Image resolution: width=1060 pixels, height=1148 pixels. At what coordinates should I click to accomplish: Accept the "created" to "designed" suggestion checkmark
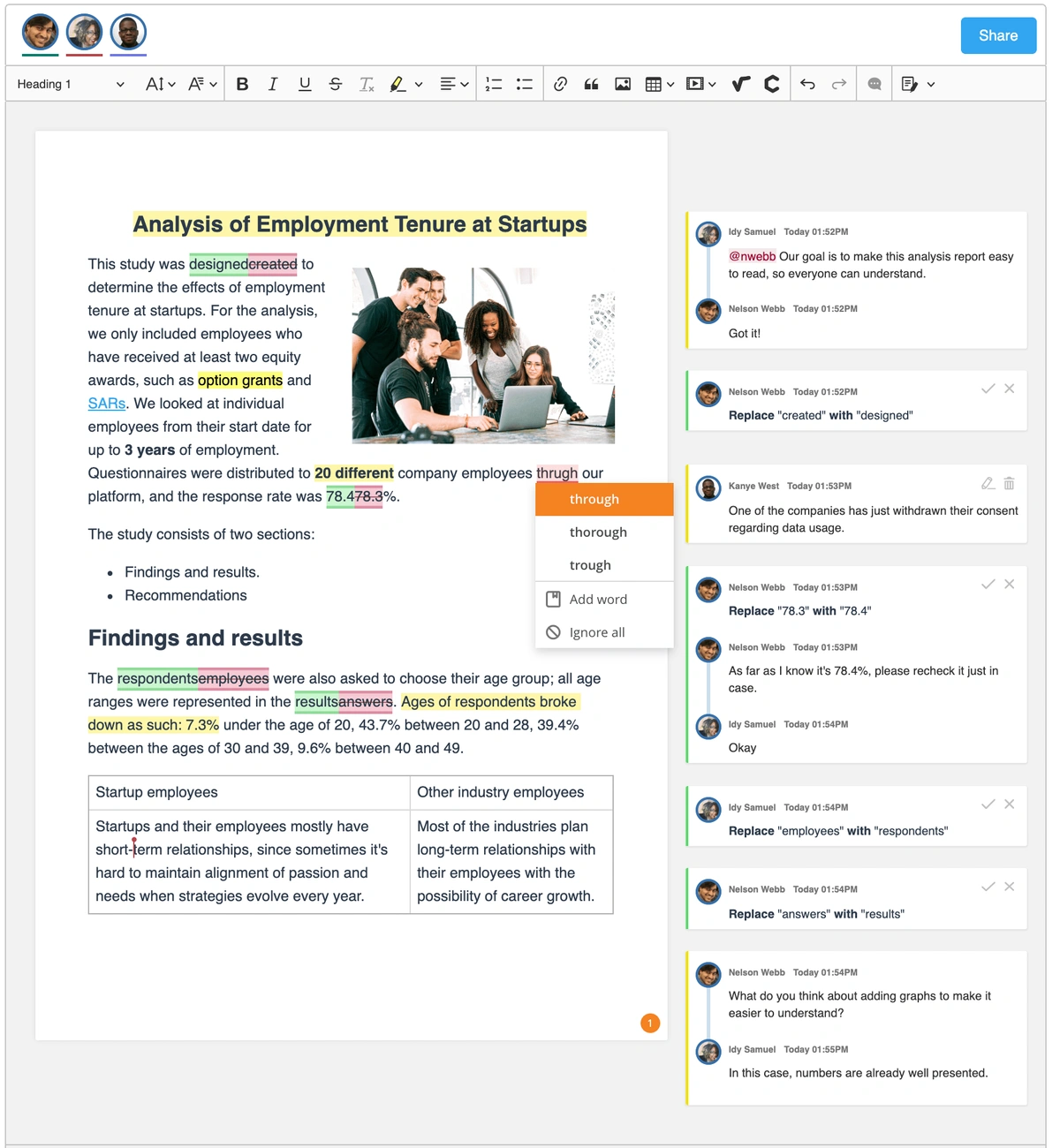click(x=988, y=389)
